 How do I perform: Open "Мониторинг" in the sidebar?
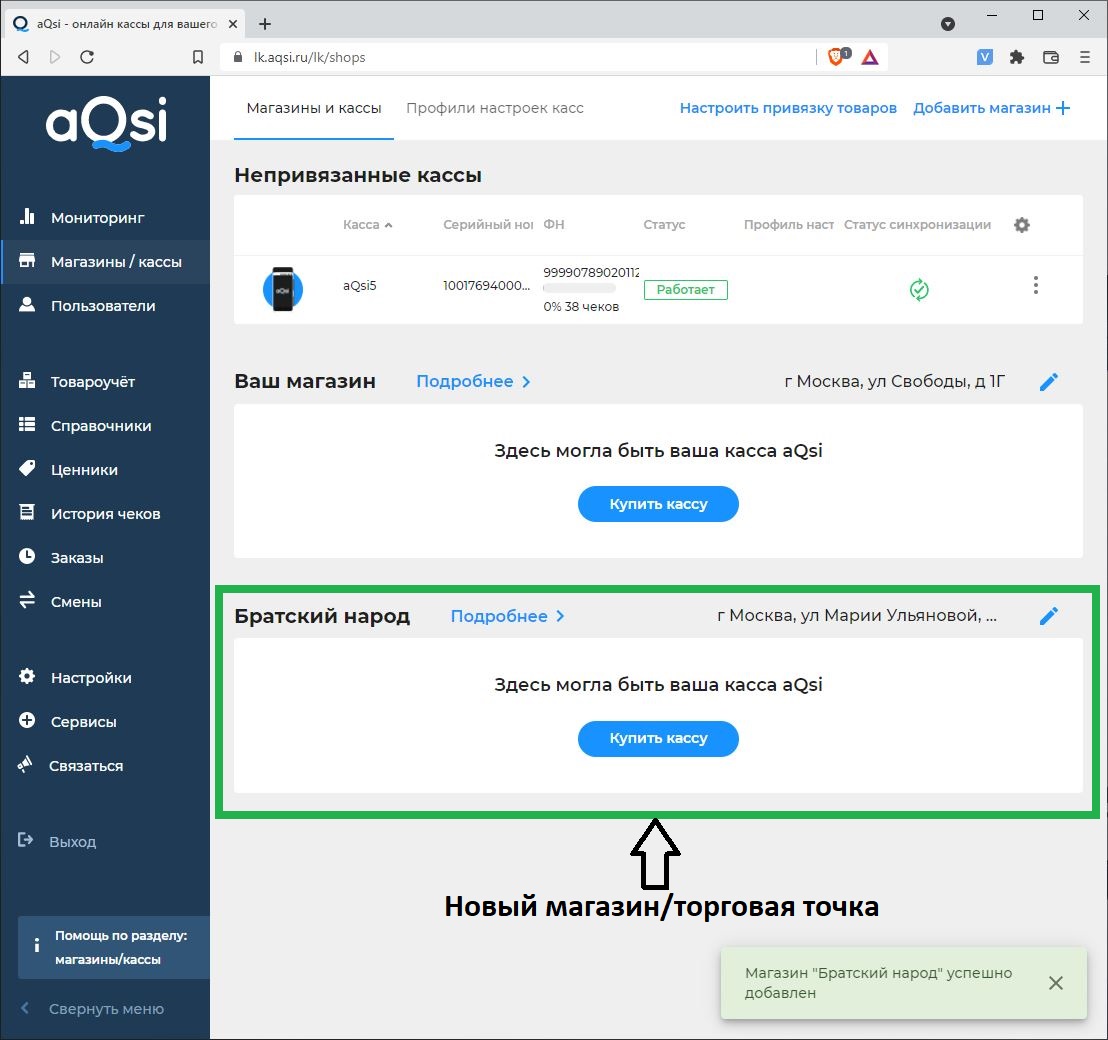pos(97,218)
